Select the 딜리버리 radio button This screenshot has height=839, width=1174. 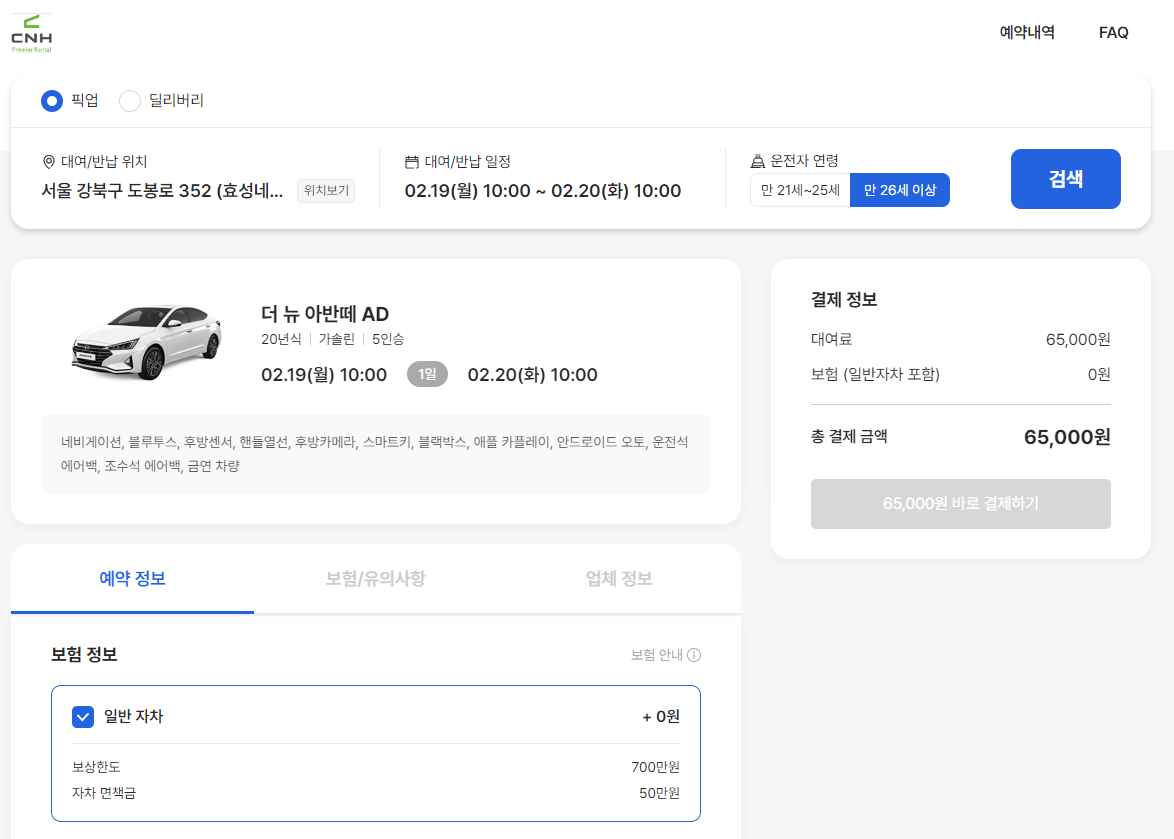tap(130, 100)
